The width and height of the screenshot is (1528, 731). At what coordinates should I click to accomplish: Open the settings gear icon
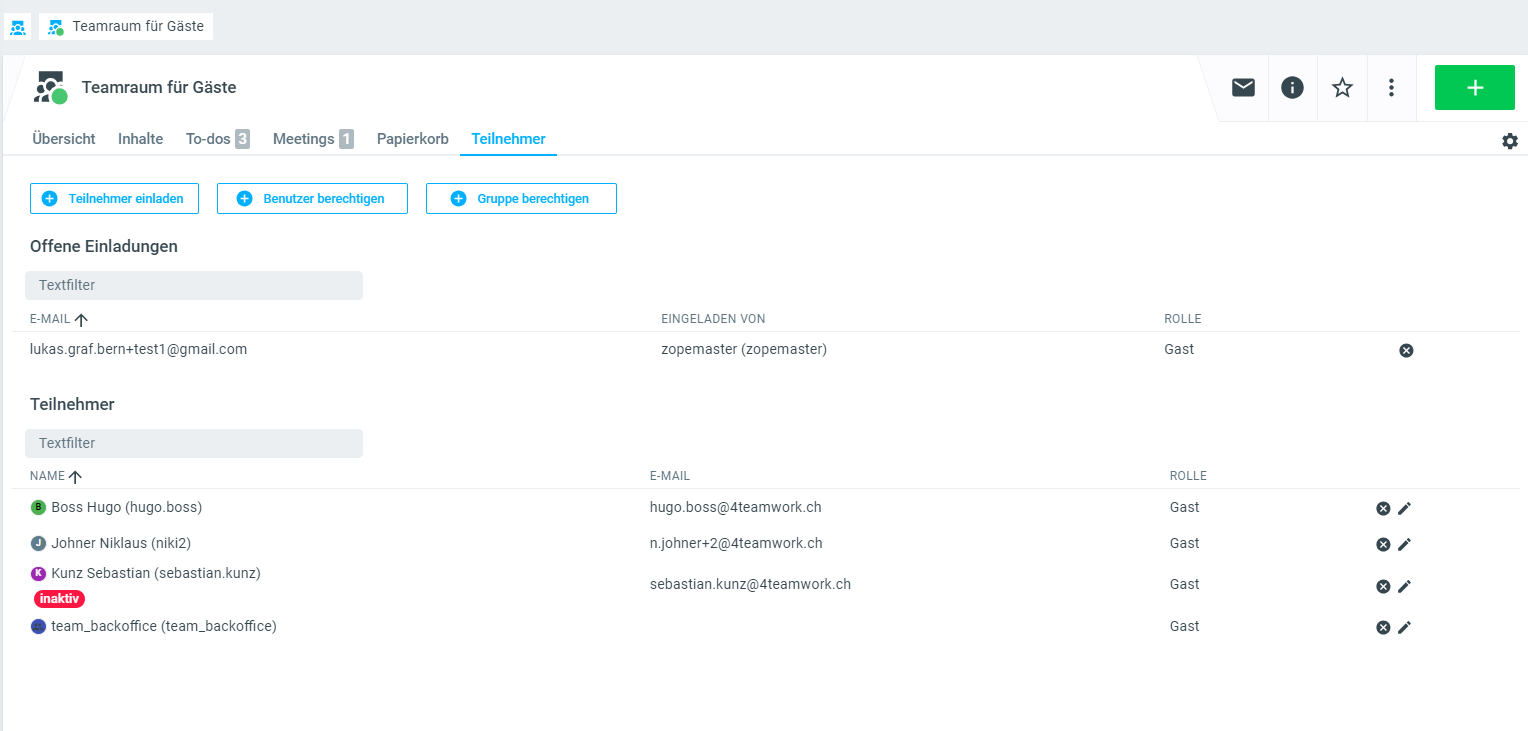click(x=1509, y=142)
